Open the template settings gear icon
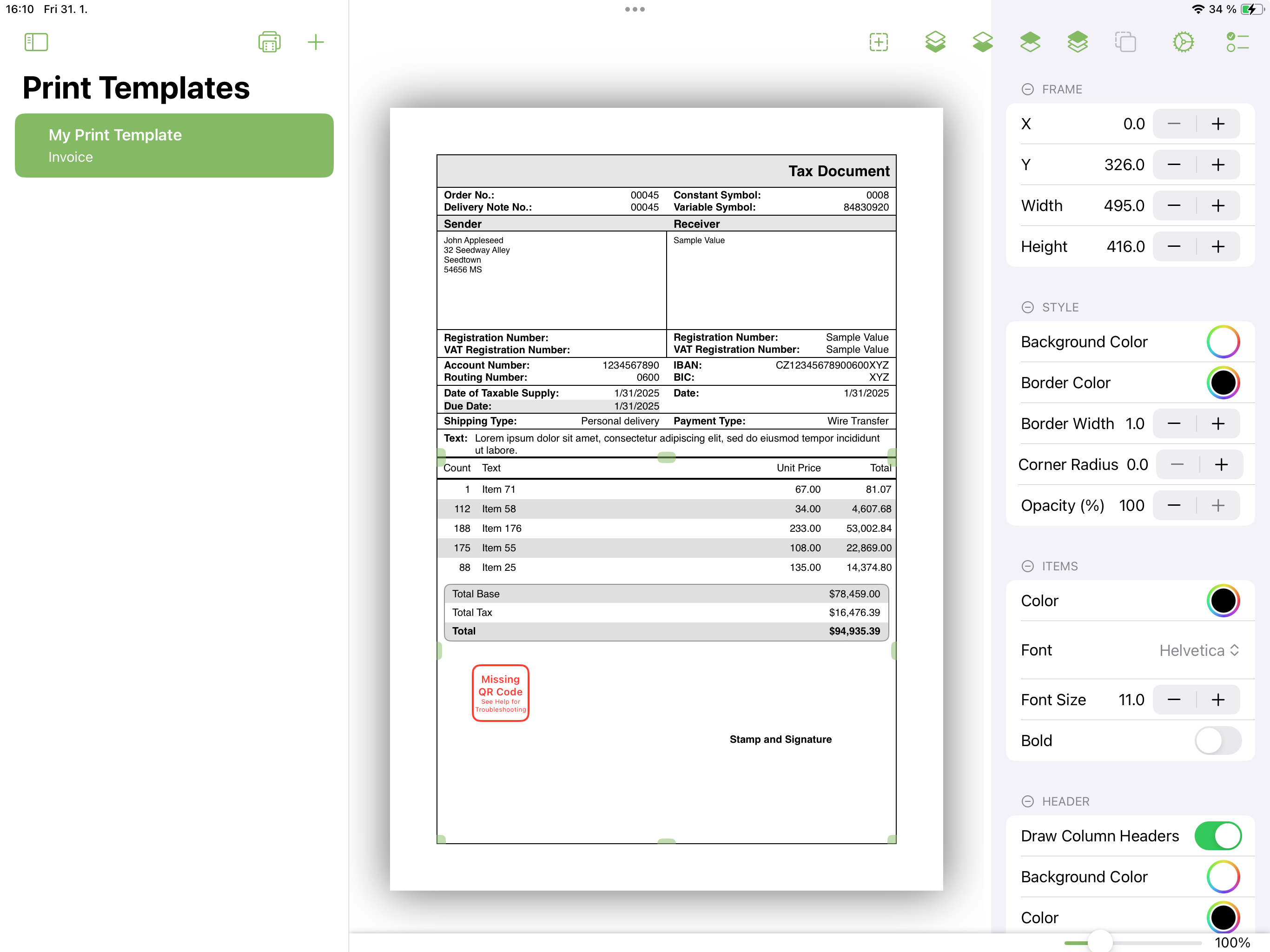 (1184, 42)
